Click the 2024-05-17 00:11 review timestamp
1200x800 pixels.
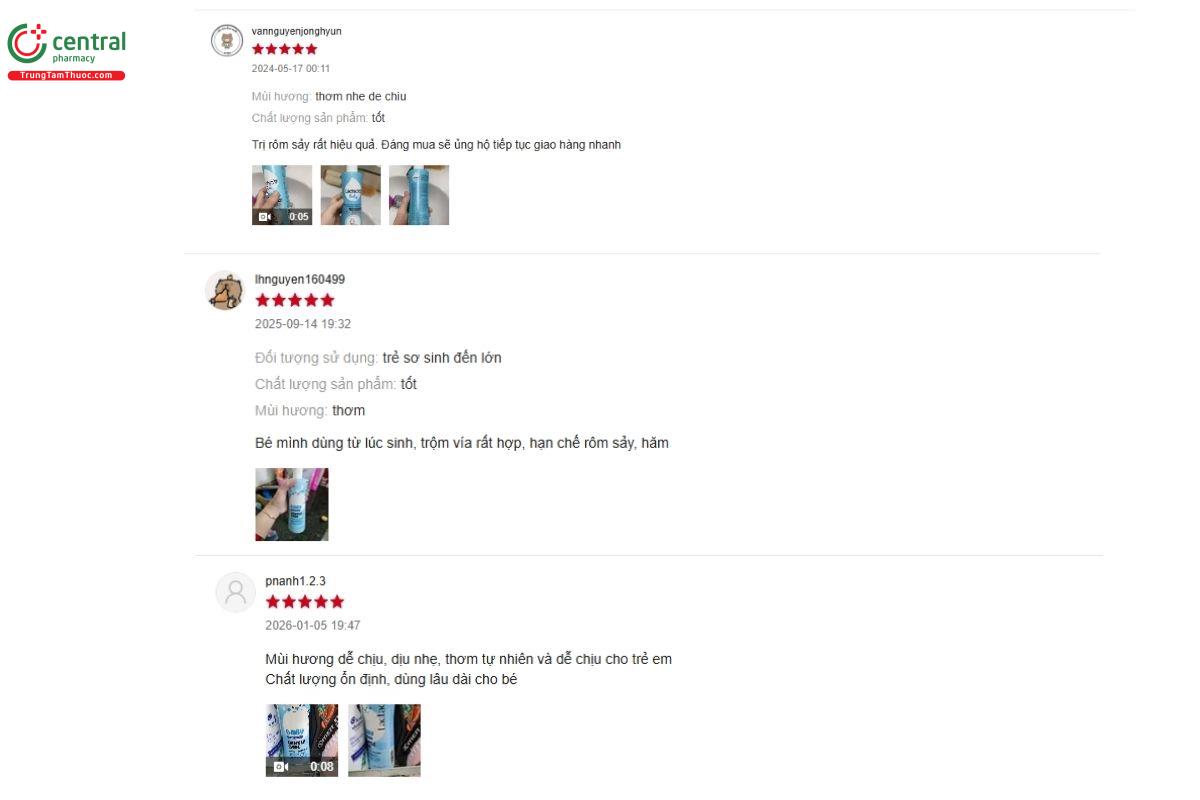[291, 69]
